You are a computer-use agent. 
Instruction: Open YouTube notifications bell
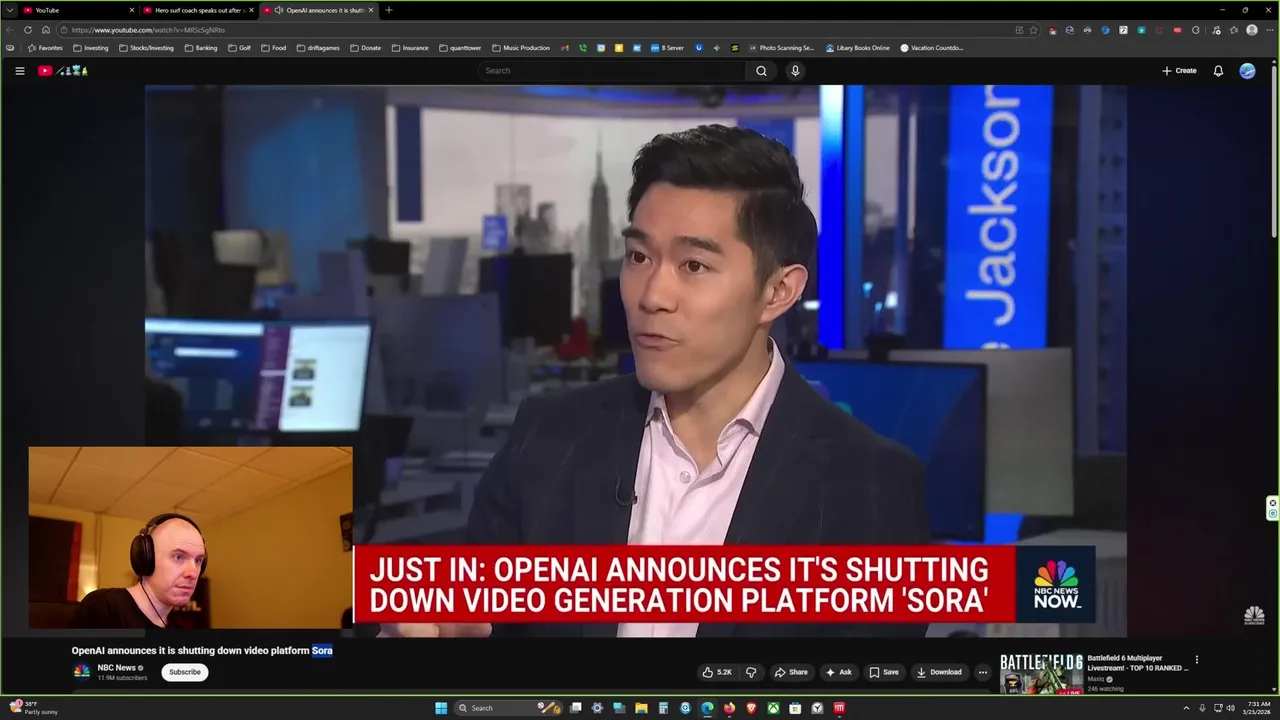(1218, 71)
